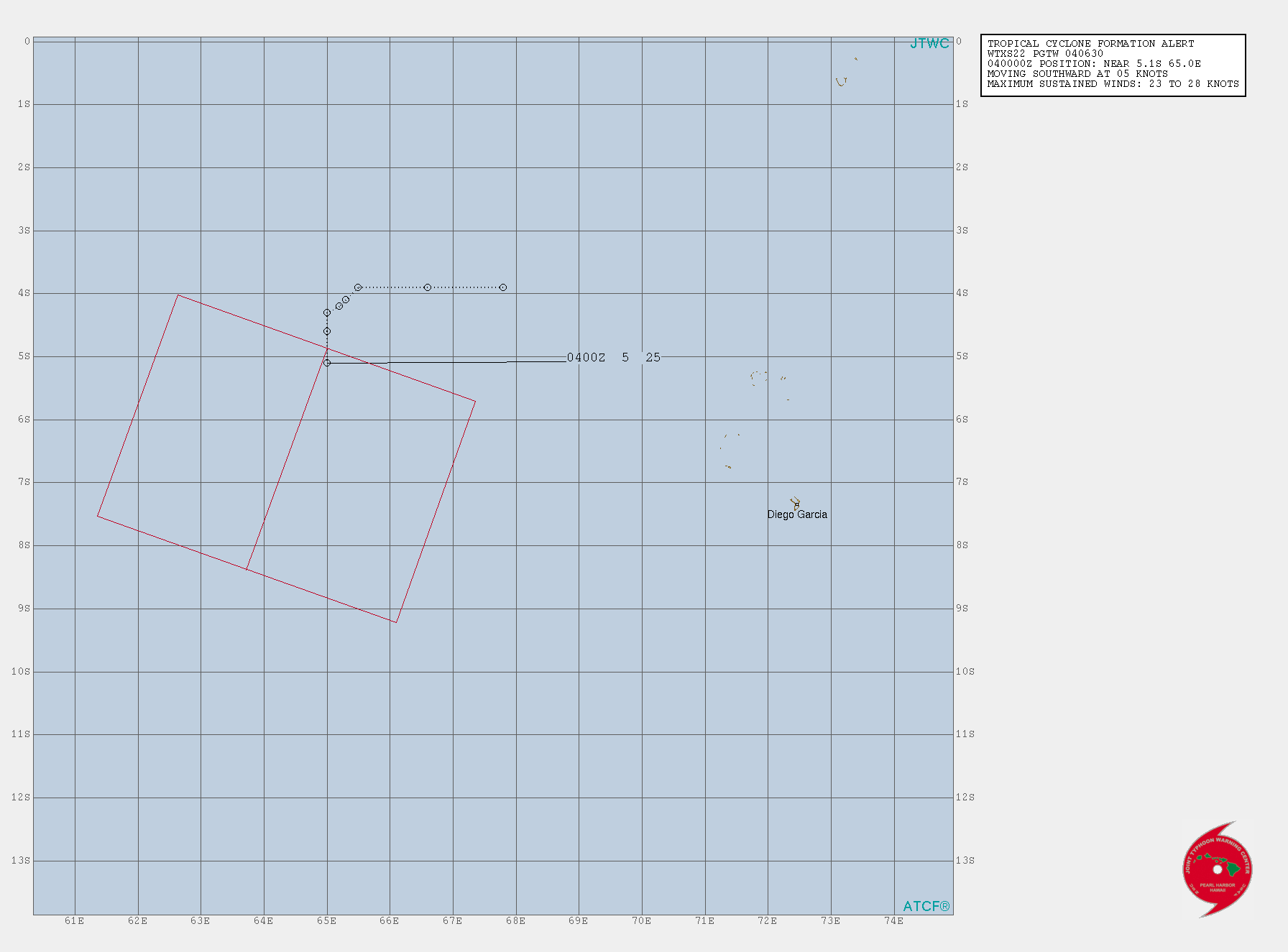Image resolution: width=1288 pixels, height=952 pixels.
Task: Click the easternmost track history dot
Action: (x=503, y=286)
